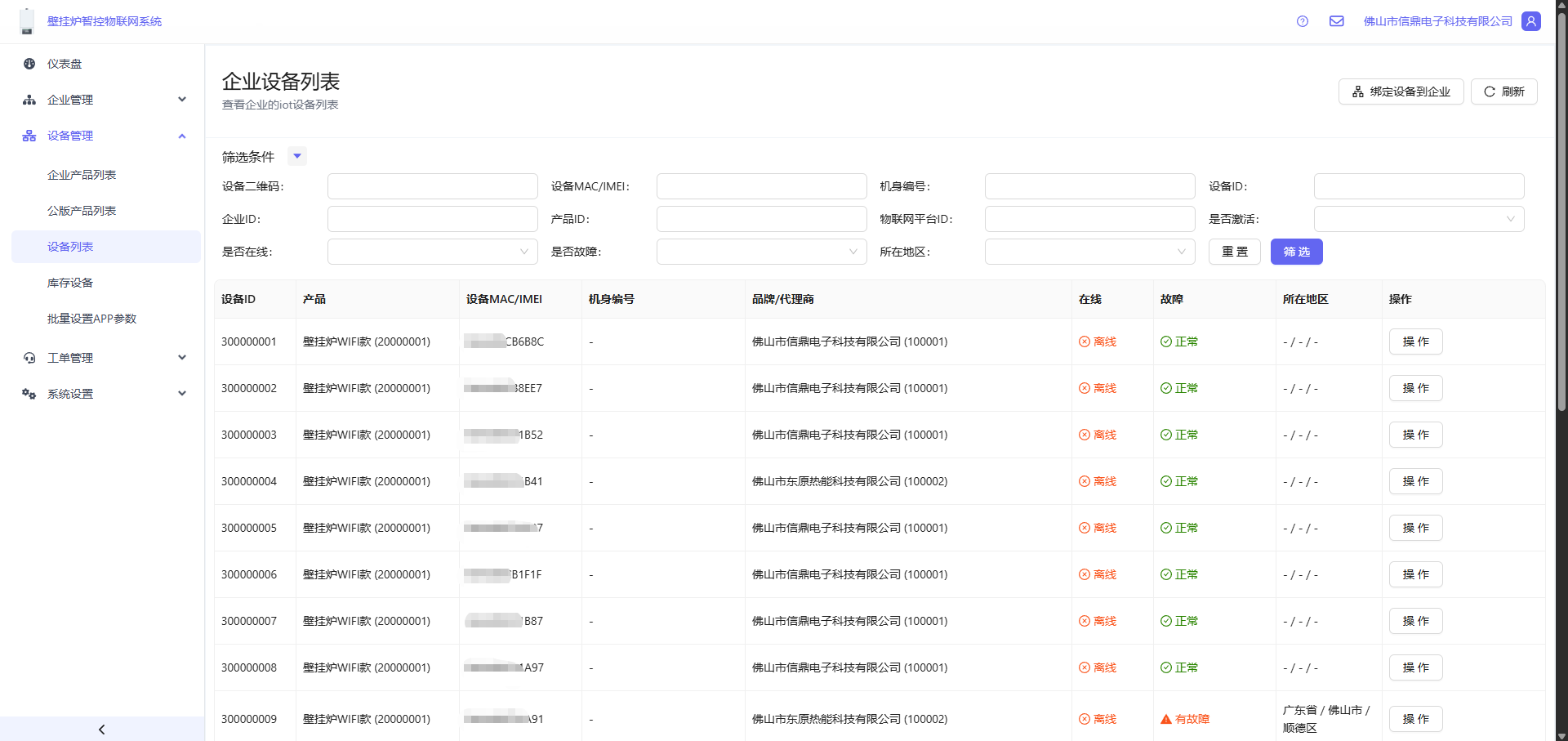Click the 设备MAC/IMEI input field

coord(761,186)
